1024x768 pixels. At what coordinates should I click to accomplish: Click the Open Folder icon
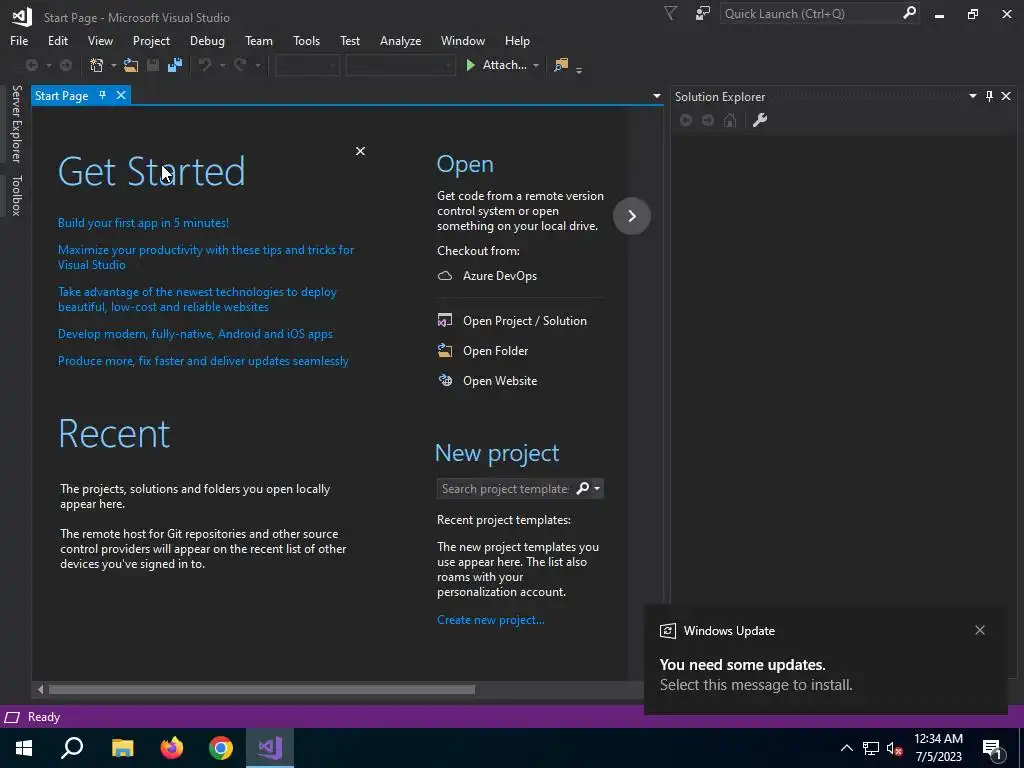click(445, 351)
